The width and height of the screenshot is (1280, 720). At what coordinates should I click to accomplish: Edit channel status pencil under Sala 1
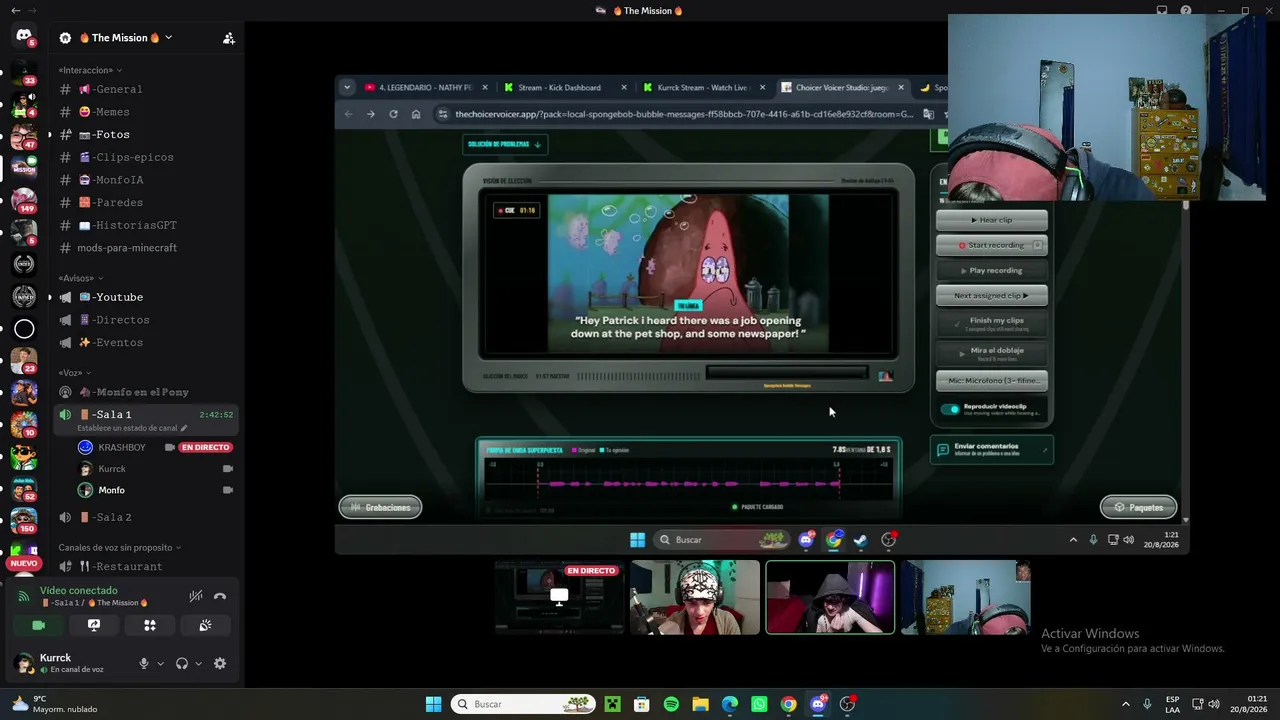click(184, 428)
